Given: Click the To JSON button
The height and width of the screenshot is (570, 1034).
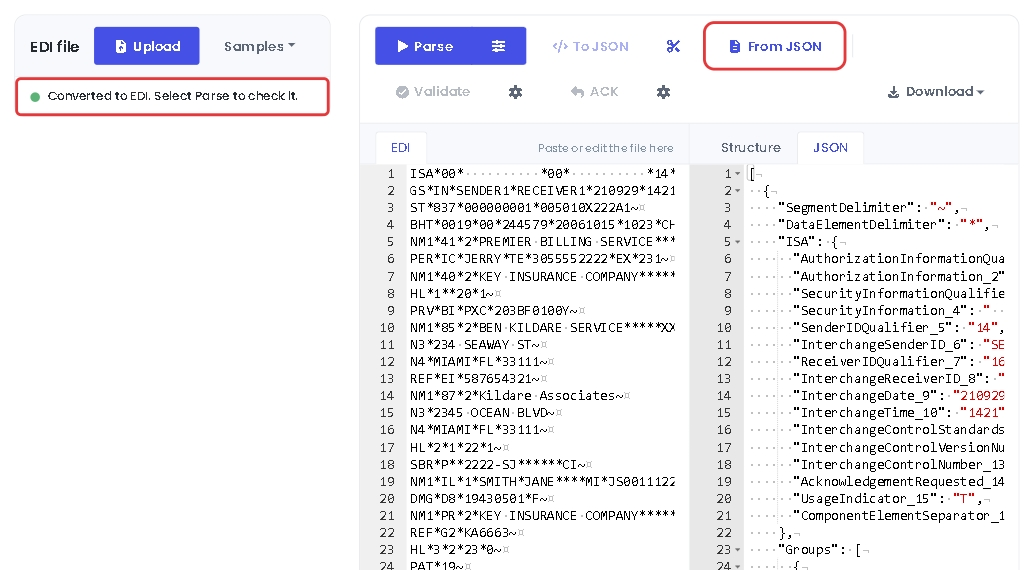Looking at the screenshot, I should tap(591, 46).
